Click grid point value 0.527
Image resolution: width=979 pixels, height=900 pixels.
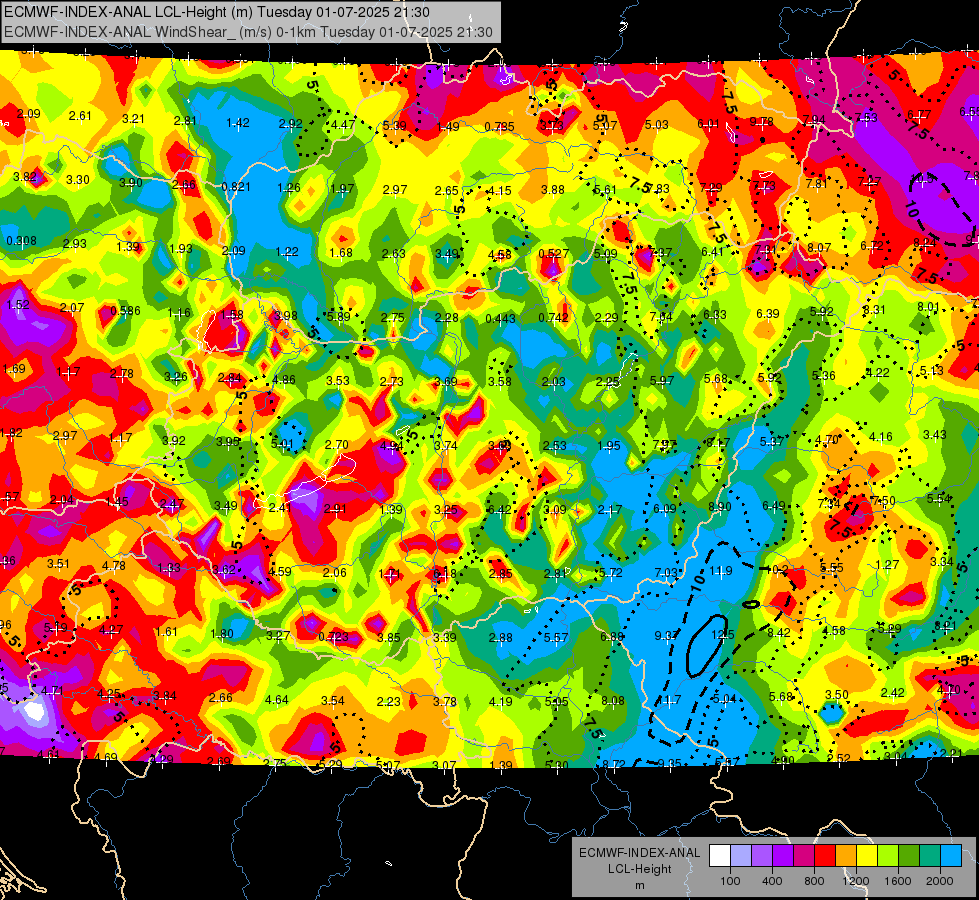pyautogui.click(x=554, y=253)
